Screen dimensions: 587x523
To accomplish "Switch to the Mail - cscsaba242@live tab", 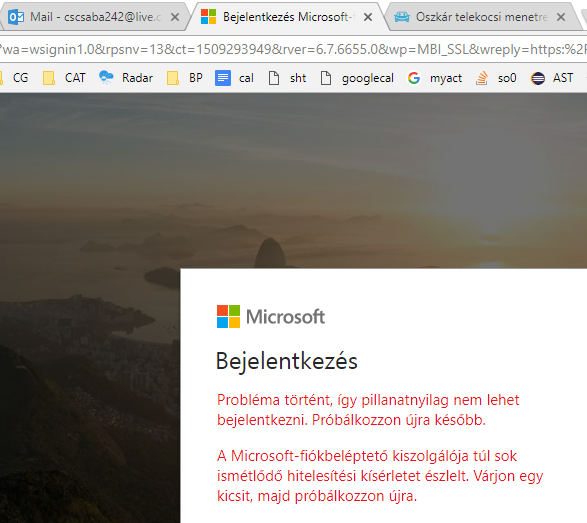I will click(x=94, y=17).
